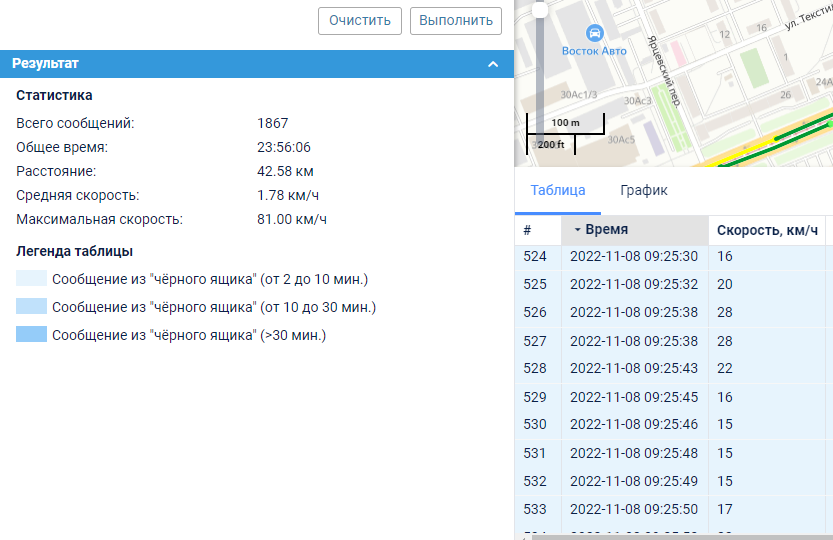Click speed value 22 in row 528
The image size is (833, 540).
725,369
